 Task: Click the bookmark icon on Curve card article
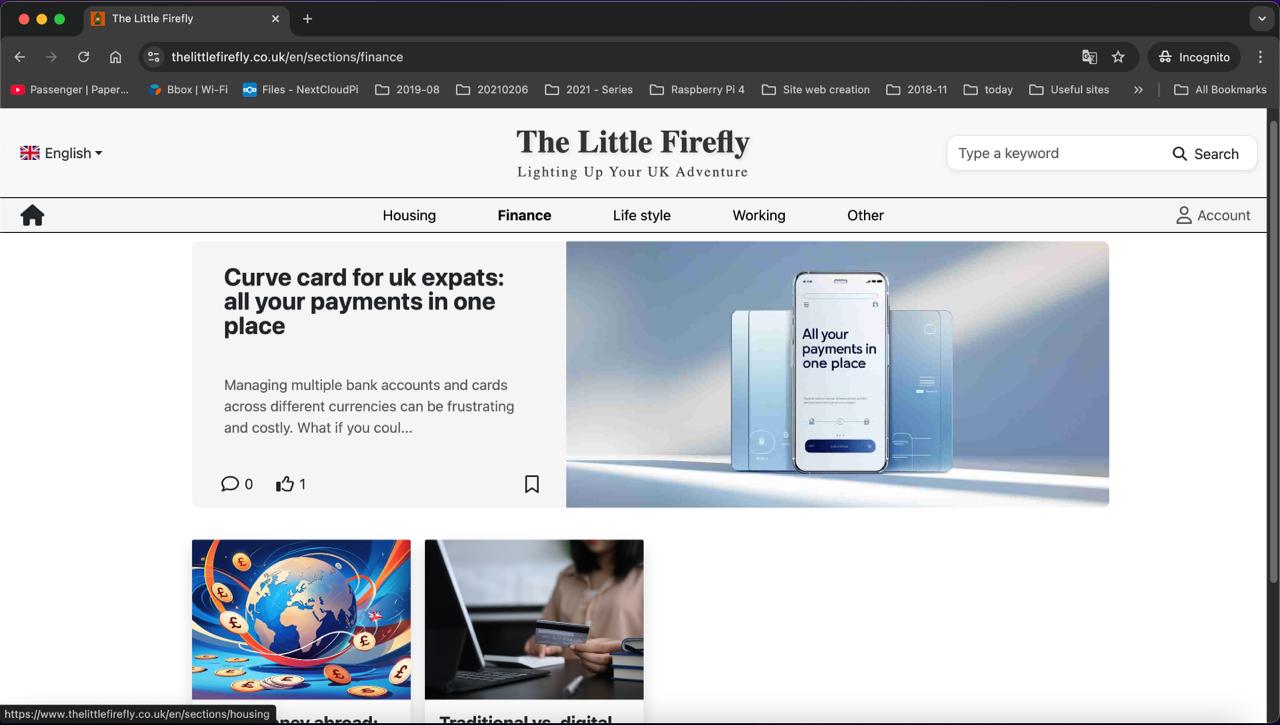(x=532, y=484)
